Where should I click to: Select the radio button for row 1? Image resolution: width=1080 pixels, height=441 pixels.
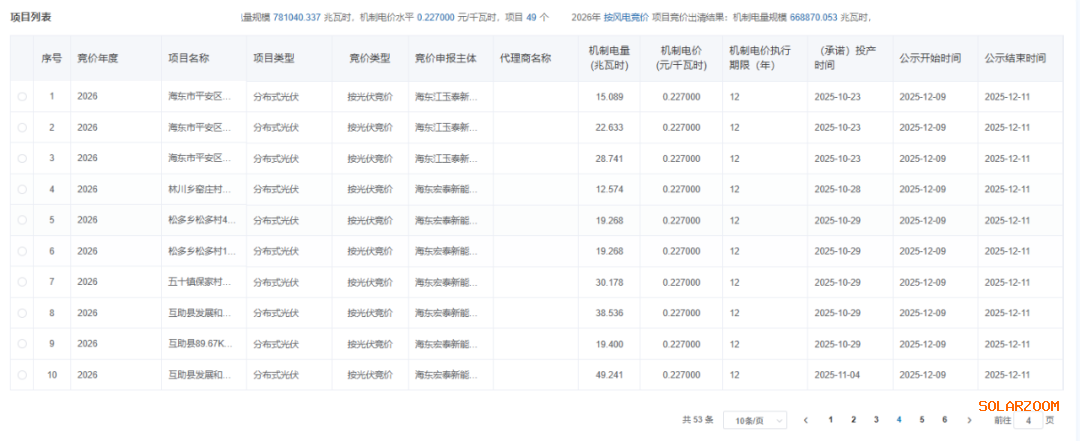click(x=22, y=97)
